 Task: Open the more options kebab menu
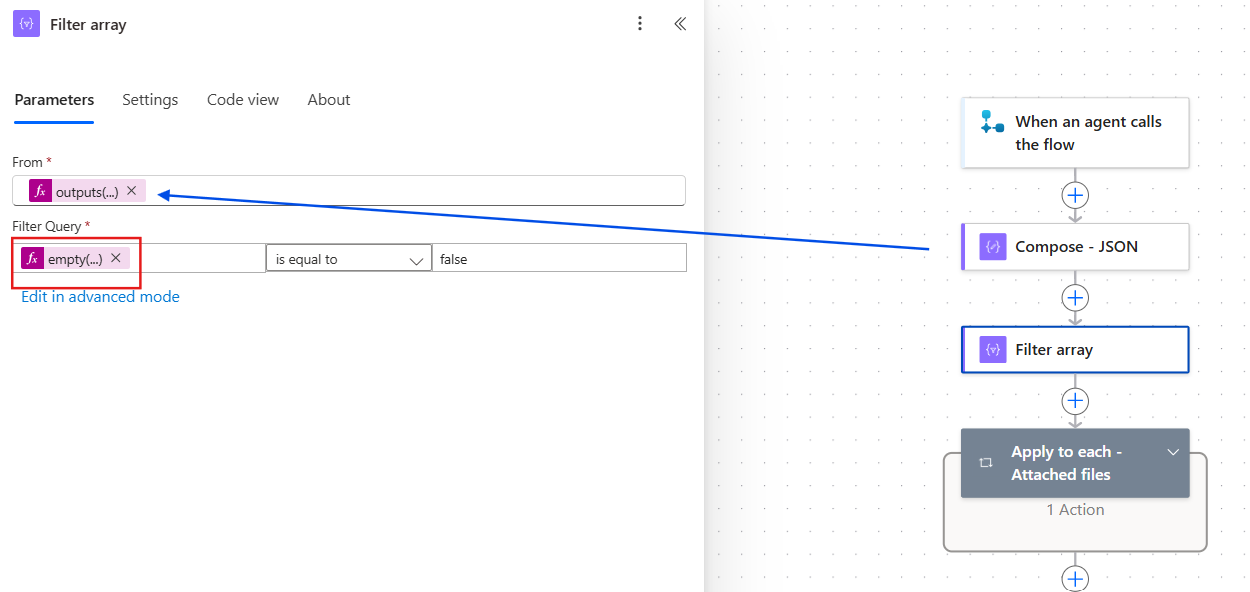pyautogui.click(x=640, y=23)
